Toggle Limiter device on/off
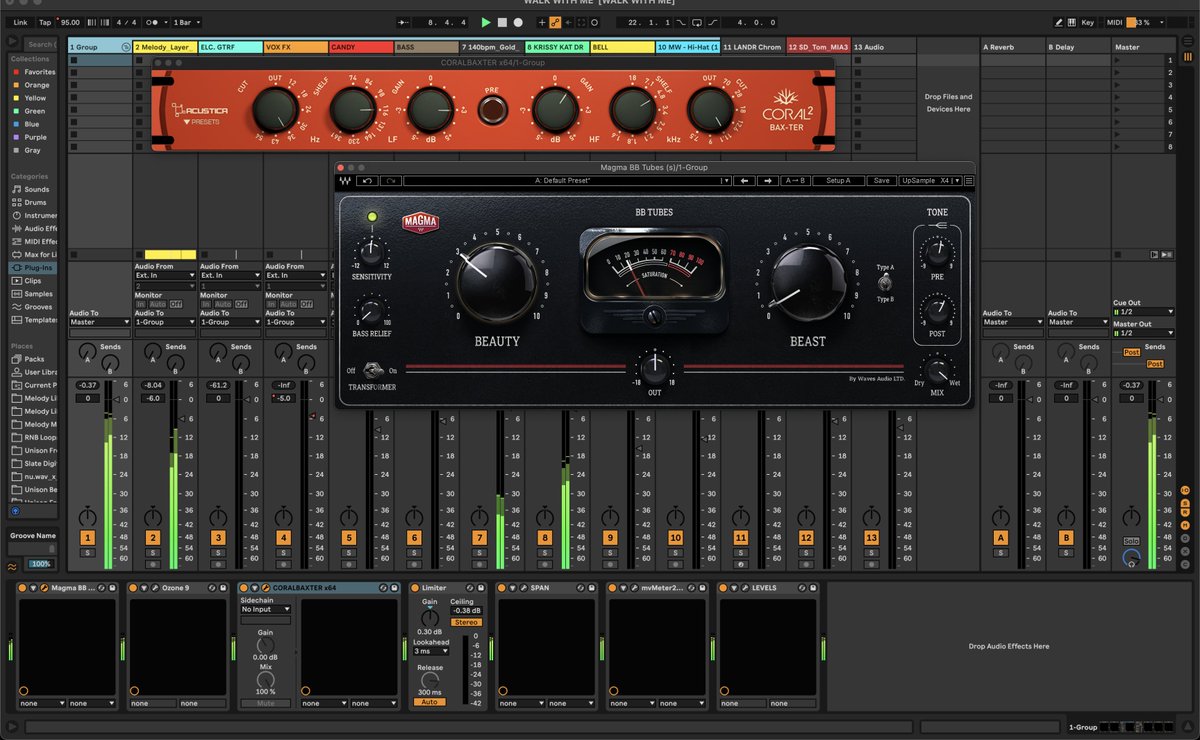This screenshot has height=740, width=1200. click(x=415, y=588)
